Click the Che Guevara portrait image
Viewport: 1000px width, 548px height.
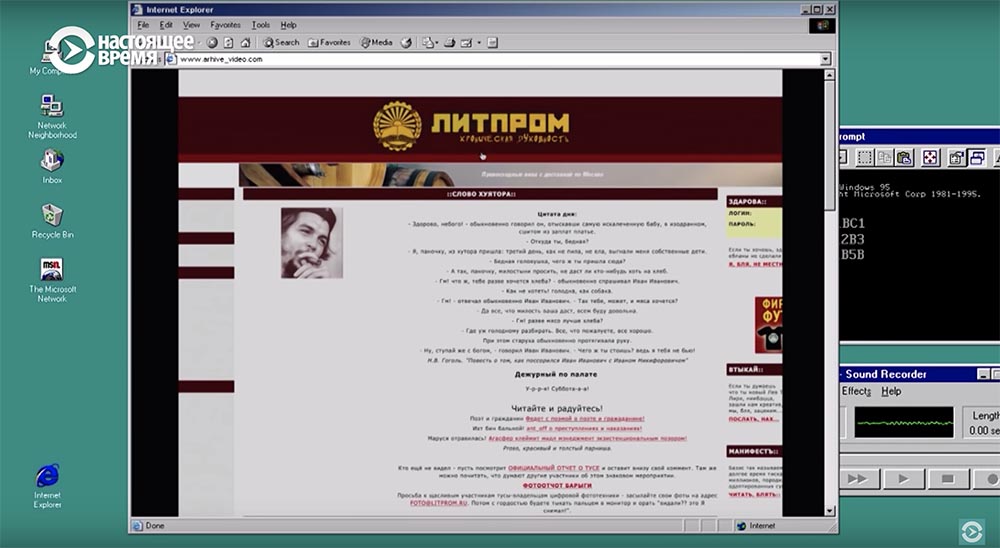coord(312,242)
